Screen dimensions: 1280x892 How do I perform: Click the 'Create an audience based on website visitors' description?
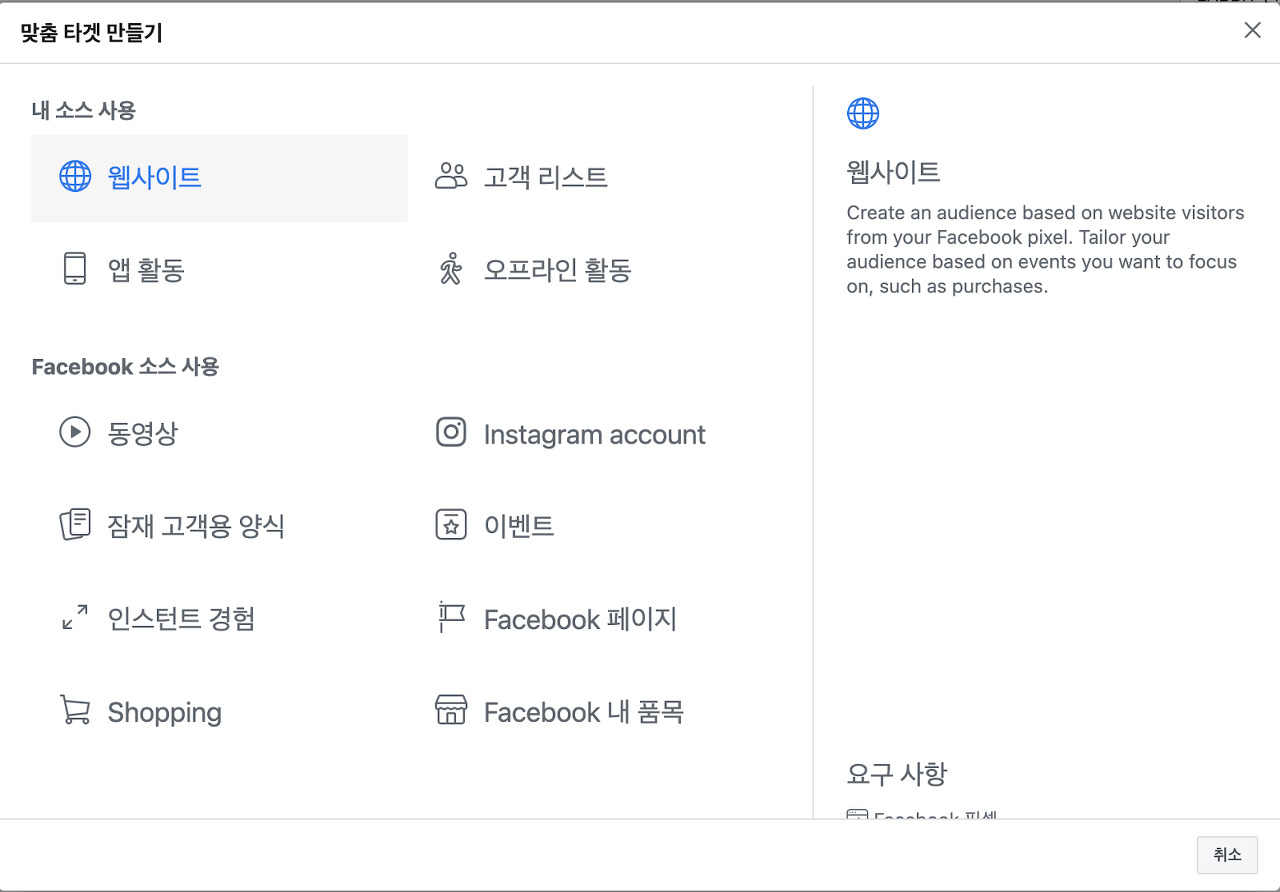(1046, 250)
